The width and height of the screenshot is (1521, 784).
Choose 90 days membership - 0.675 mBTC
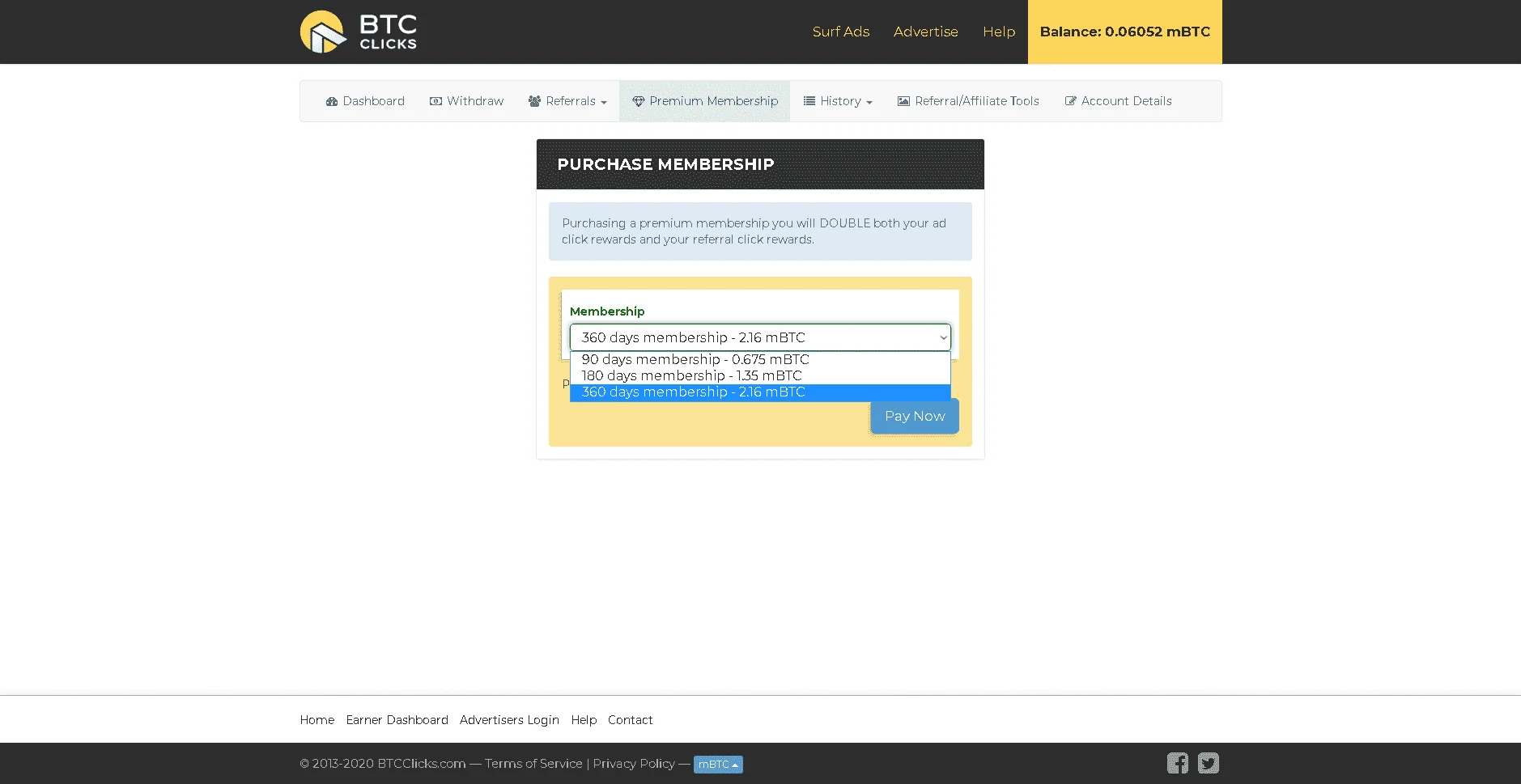tap(760, 359)
